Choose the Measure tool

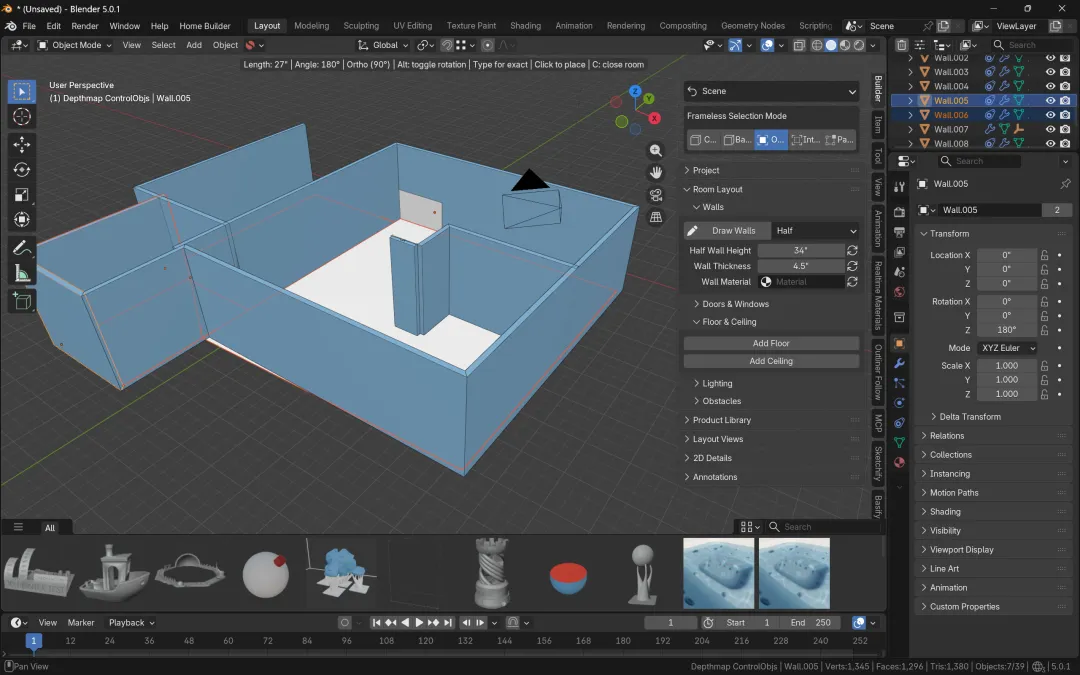[22, 273]
